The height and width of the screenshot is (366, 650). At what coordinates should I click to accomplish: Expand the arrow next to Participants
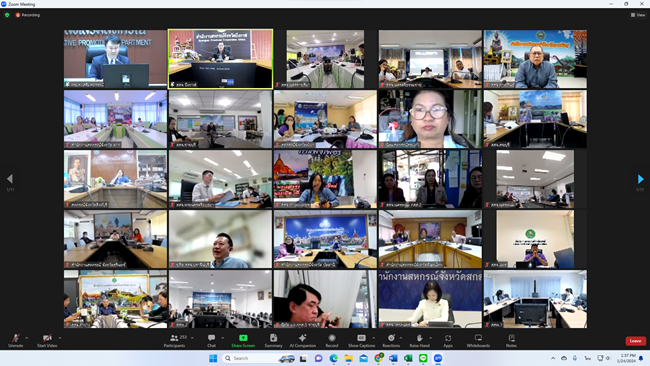click(192, 338)
